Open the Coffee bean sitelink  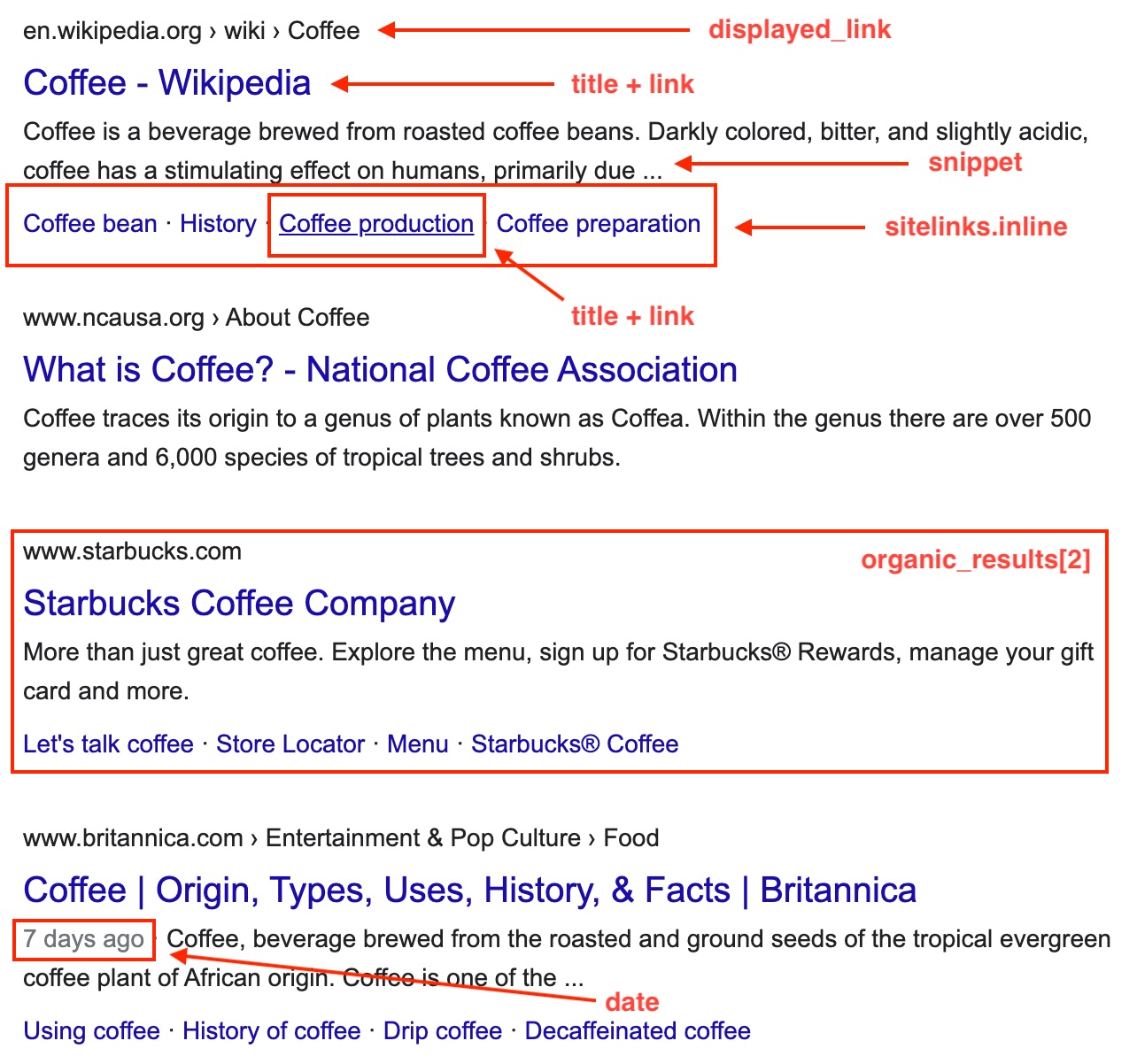tap(90, 224)
